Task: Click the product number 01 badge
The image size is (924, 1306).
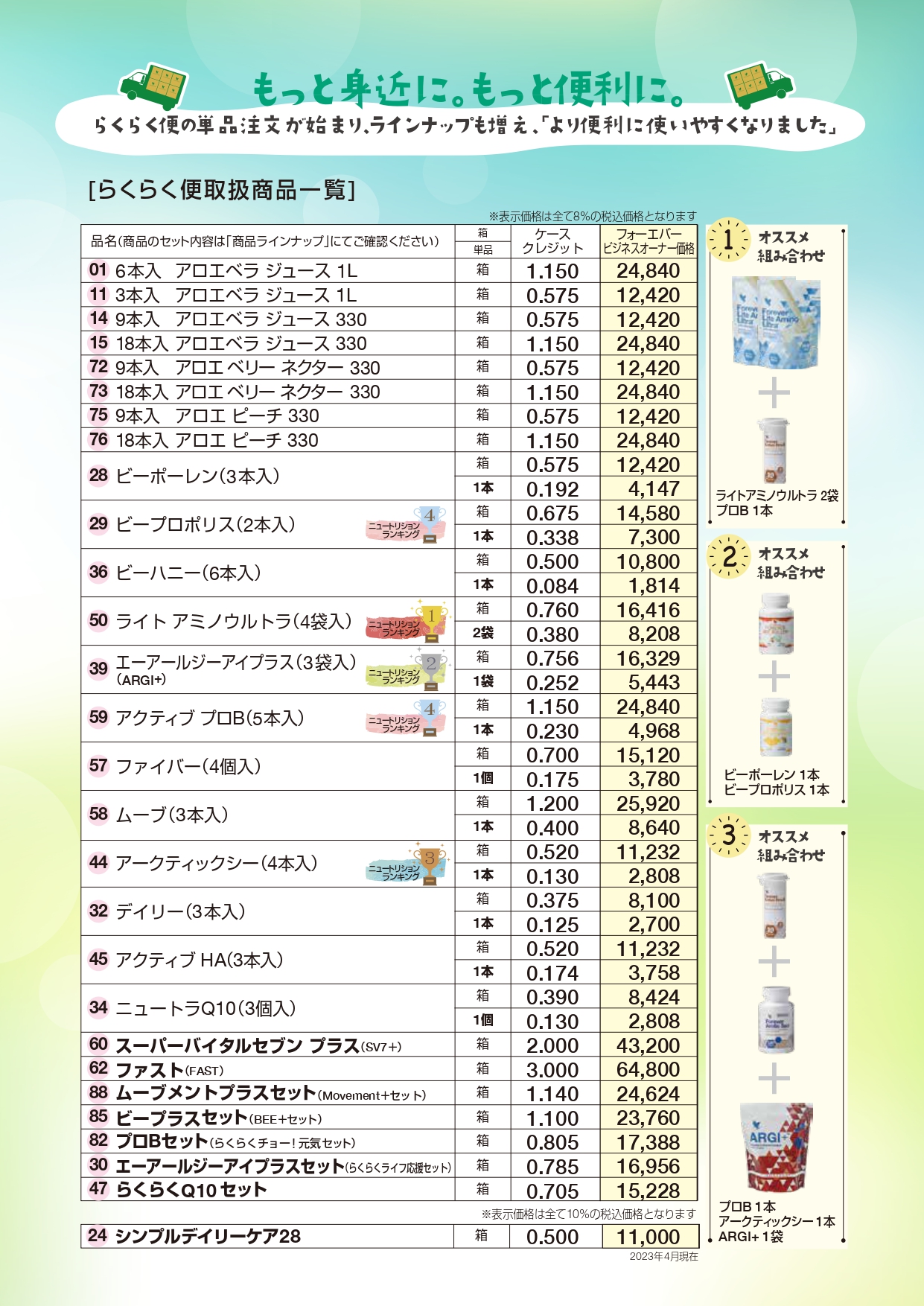Action: pyautogui.click(x=98, y=270)
